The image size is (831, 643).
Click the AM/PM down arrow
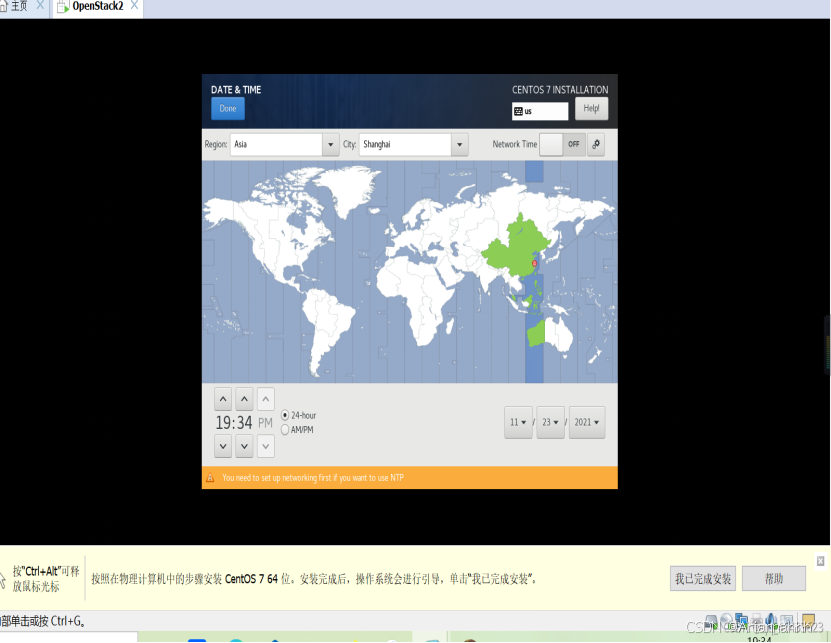pyautogui.click(x=266, y=446)
